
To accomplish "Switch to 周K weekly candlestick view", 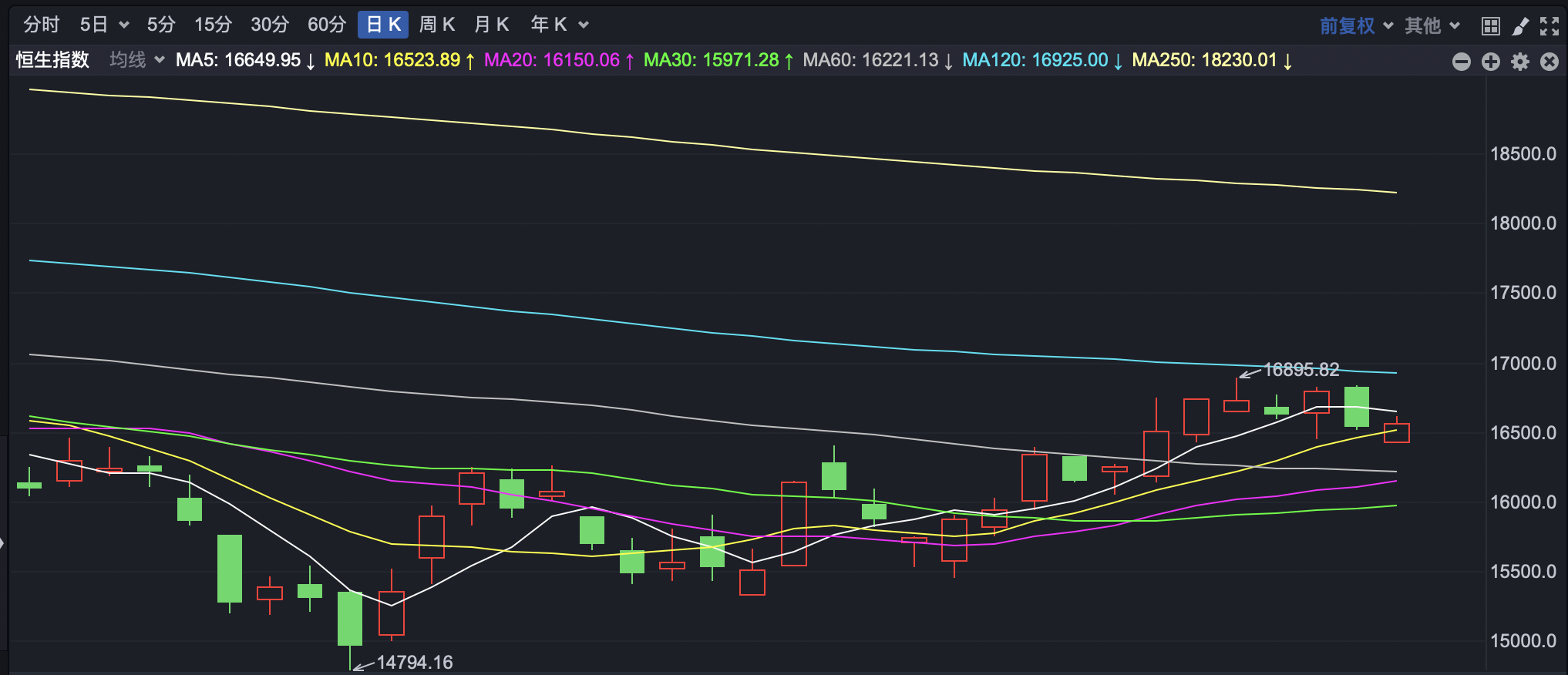I will point(436,25).
